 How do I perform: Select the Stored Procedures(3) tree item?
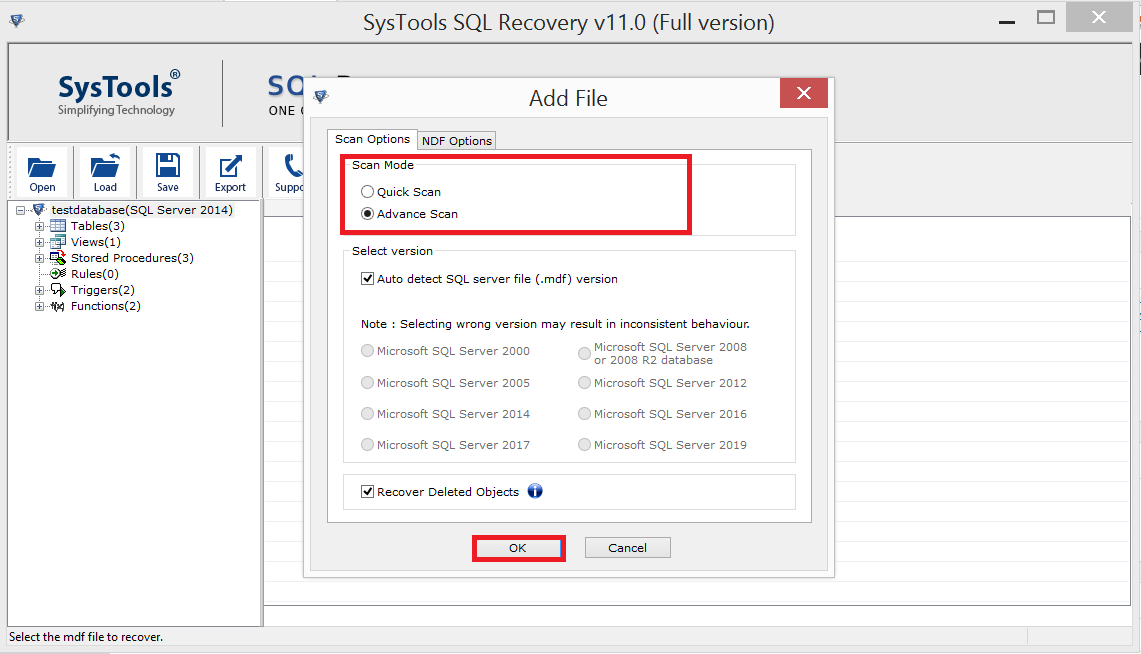132,258
